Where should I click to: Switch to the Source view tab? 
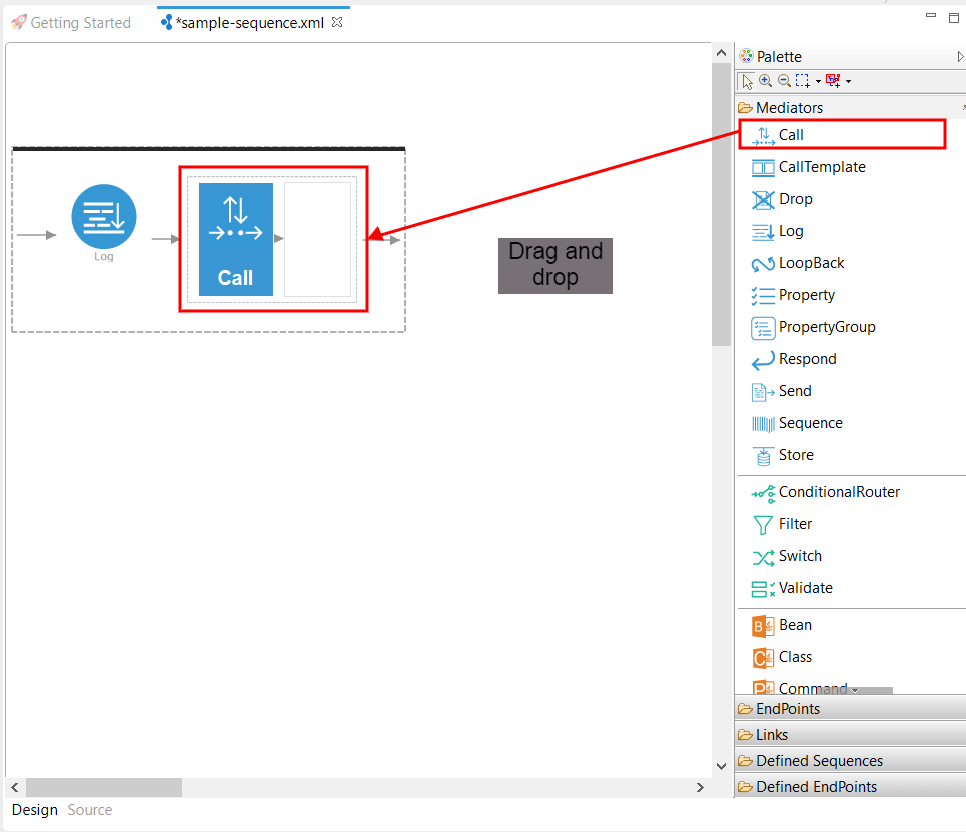89,809
